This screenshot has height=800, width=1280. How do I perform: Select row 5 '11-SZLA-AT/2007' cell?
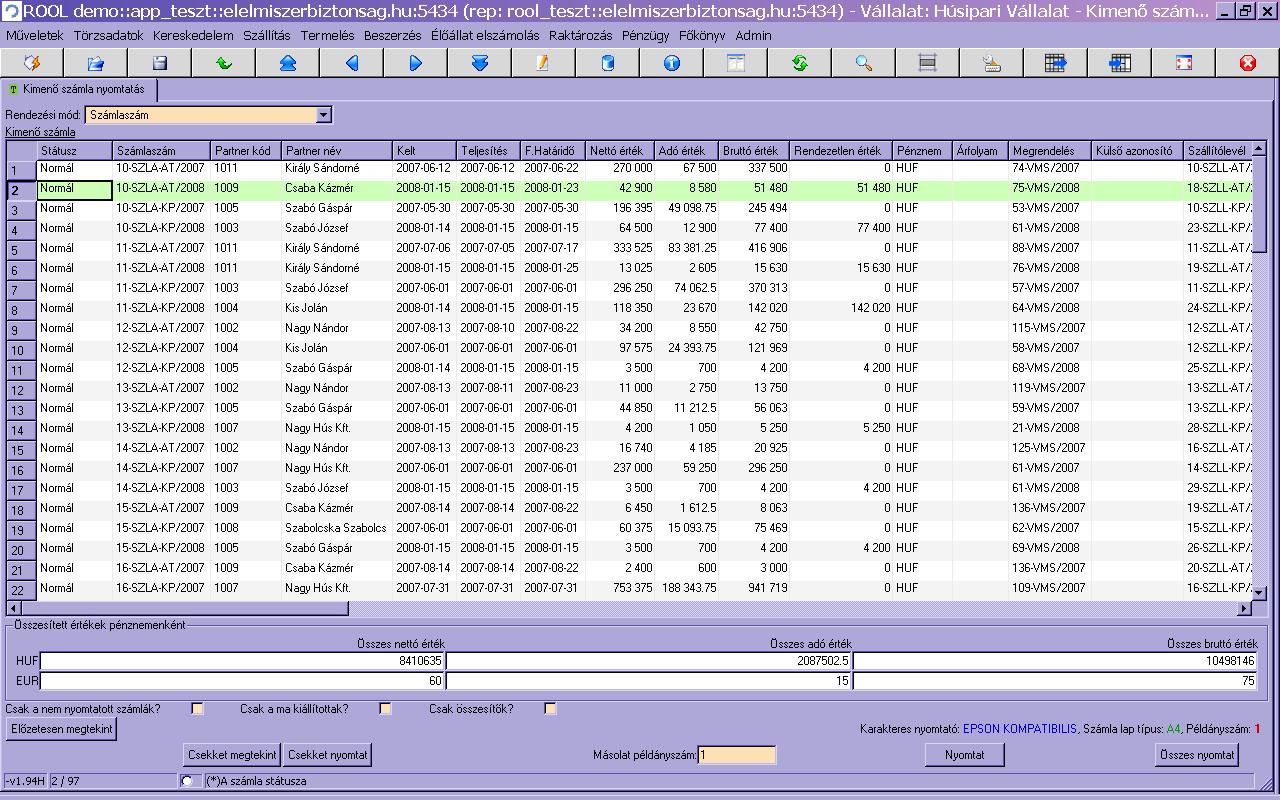point(161,248)
